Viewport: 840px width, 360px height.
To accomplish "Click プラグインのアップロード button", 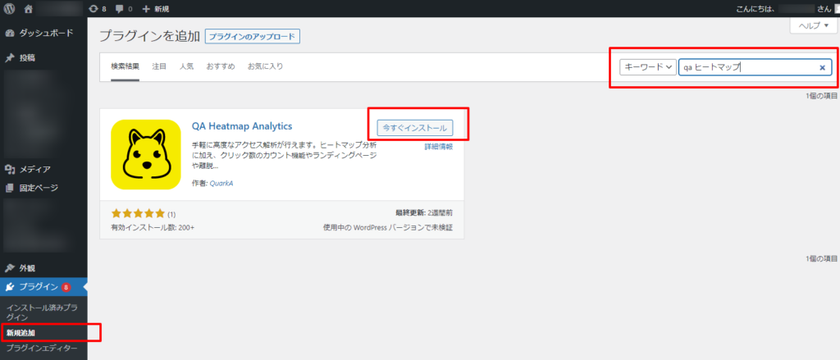I will click(x=252, y=36).
